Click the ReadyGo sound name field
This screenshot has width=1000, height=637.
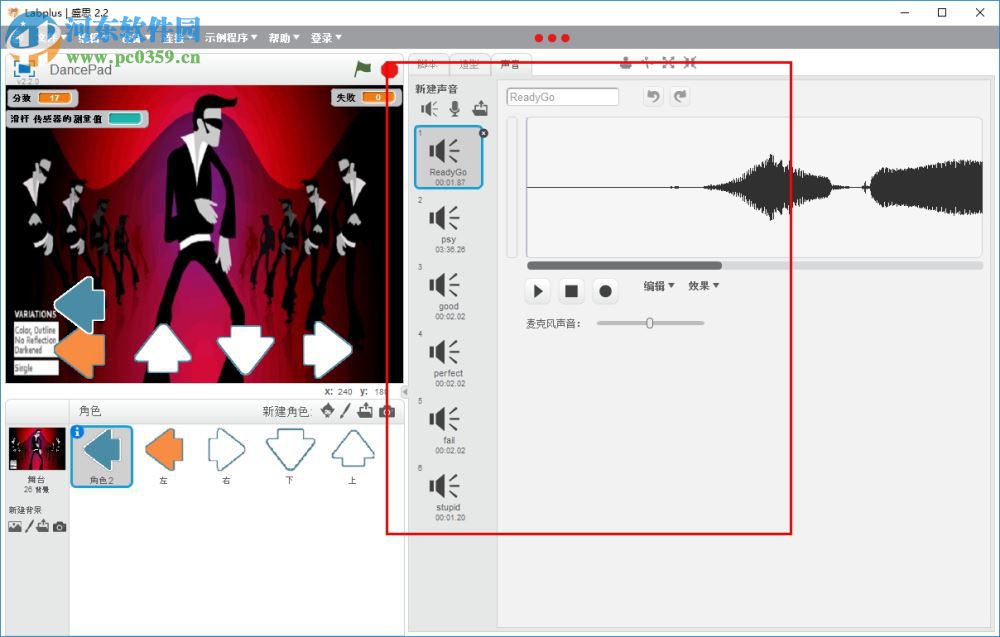point(562,97)
